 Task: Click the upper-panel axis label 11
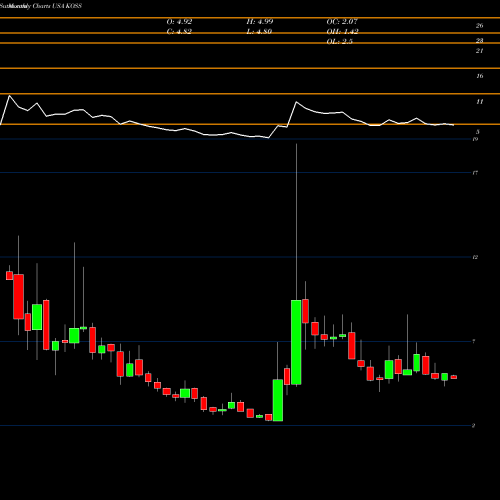(479, 102)
